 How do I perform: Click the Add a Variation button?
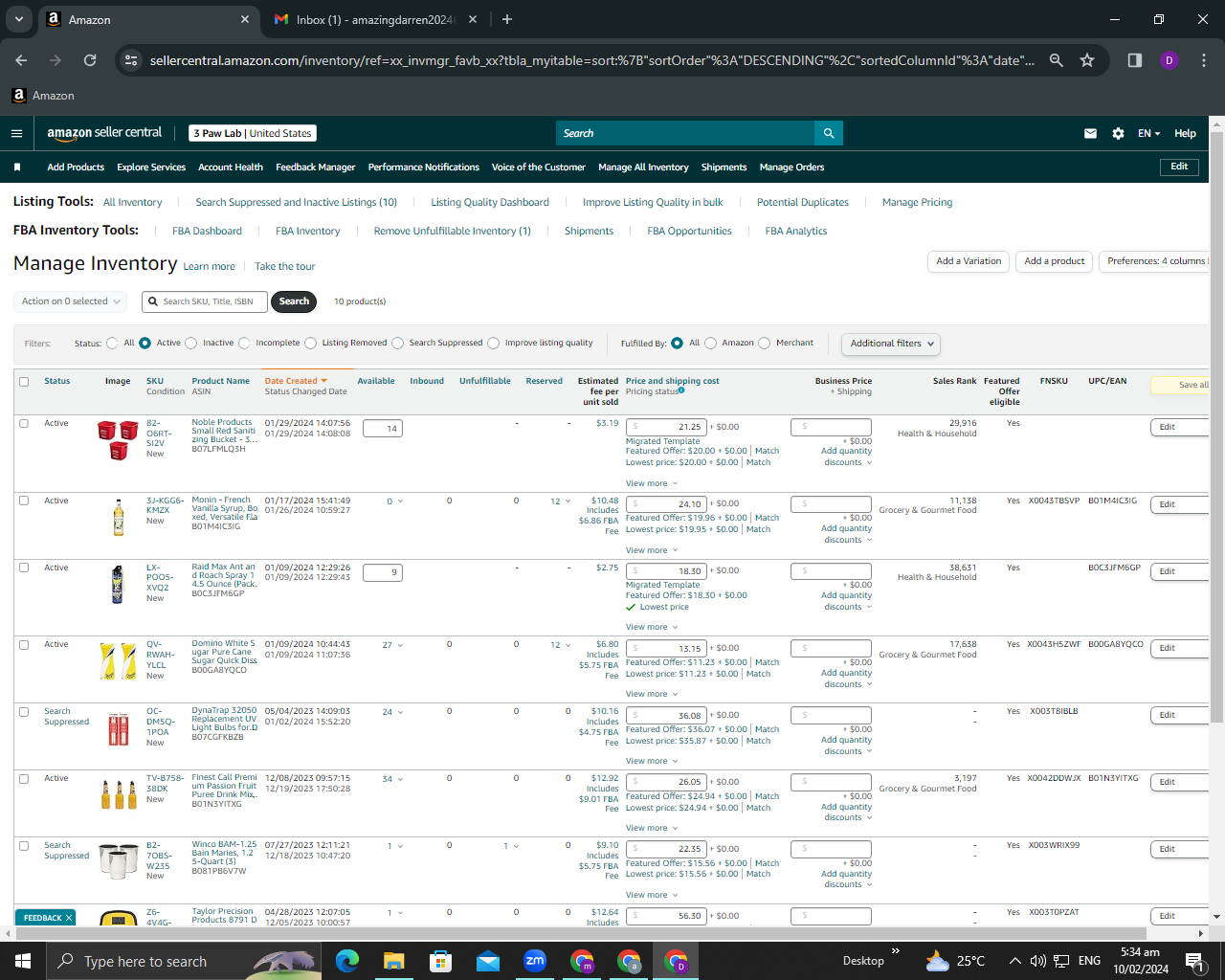pyautogui.click(x=969, y=261)
